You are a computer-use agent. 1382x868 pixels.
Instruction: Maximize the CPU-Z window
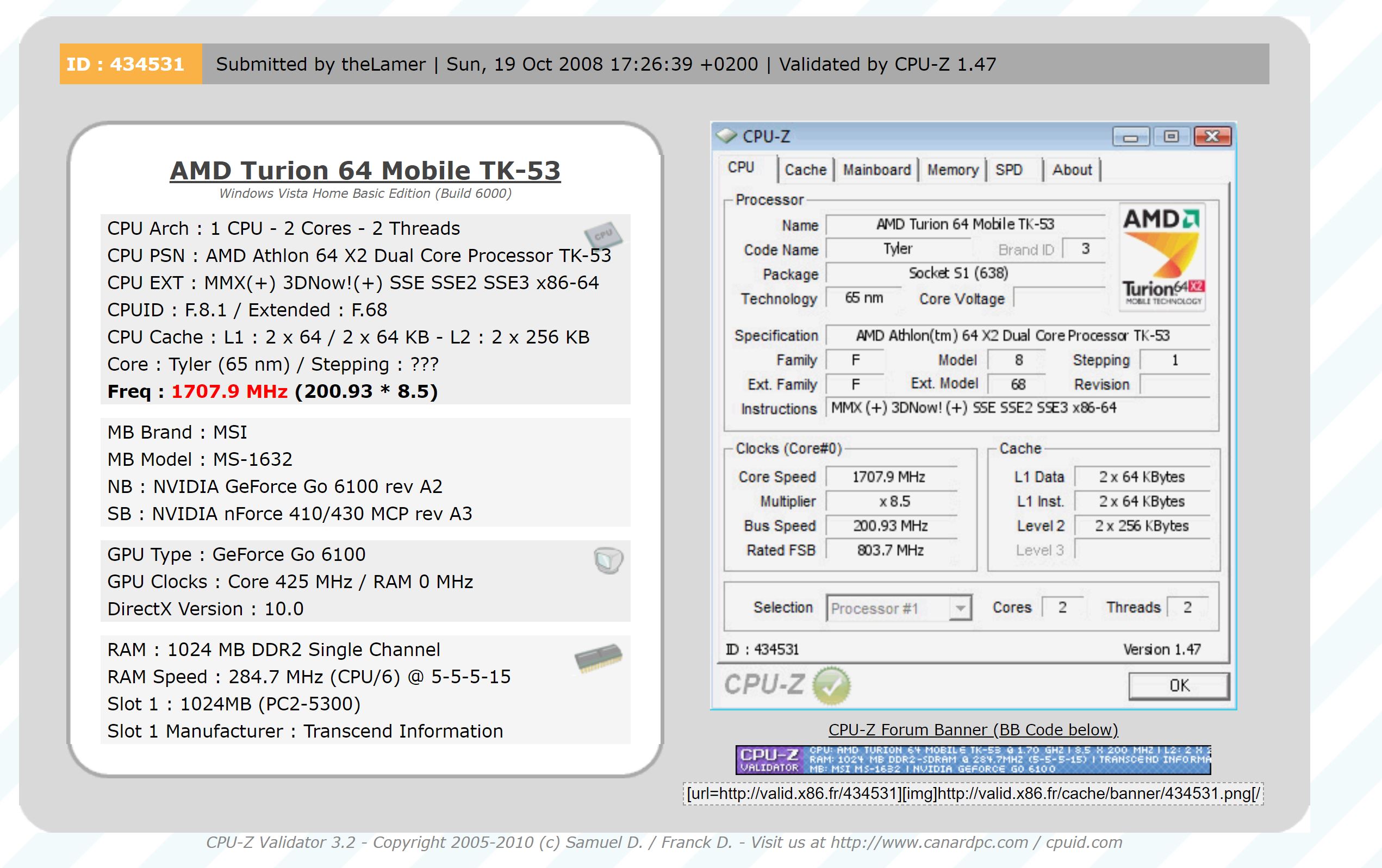coord(1171,136)
